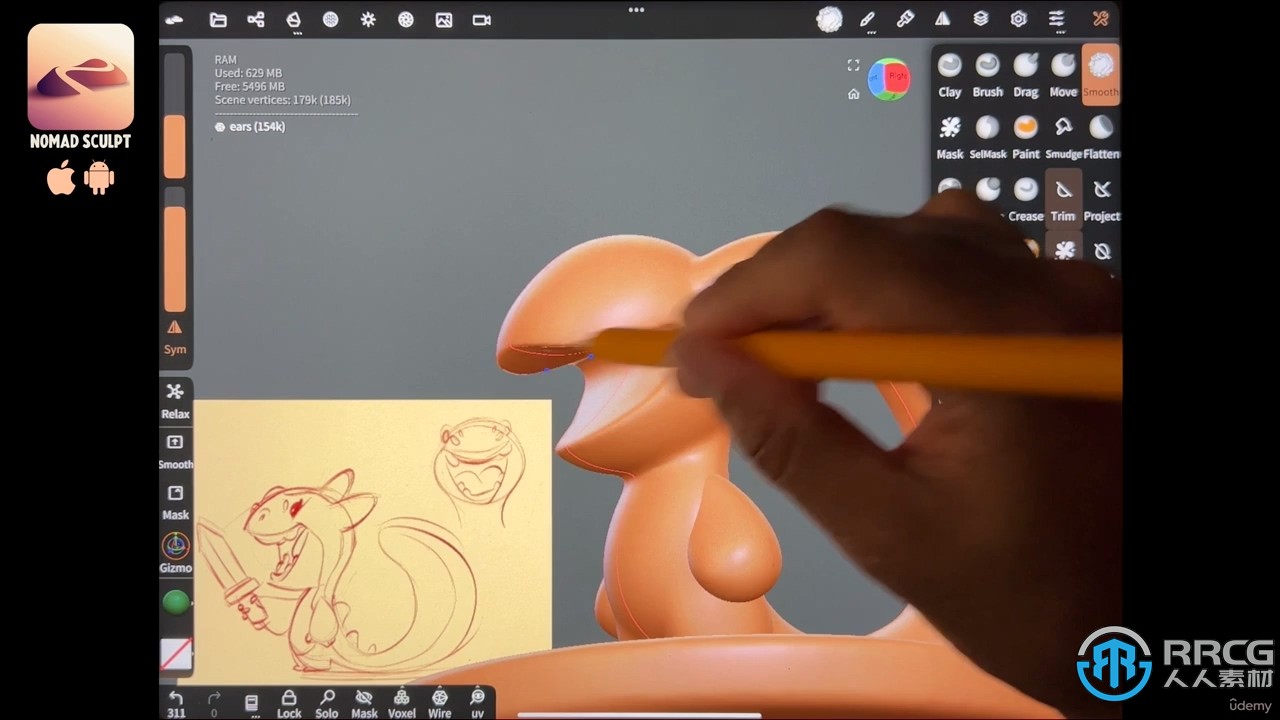Tap the dragon sketch reference image
This screenshot has height=720, width=1280.
pos(372,540)
